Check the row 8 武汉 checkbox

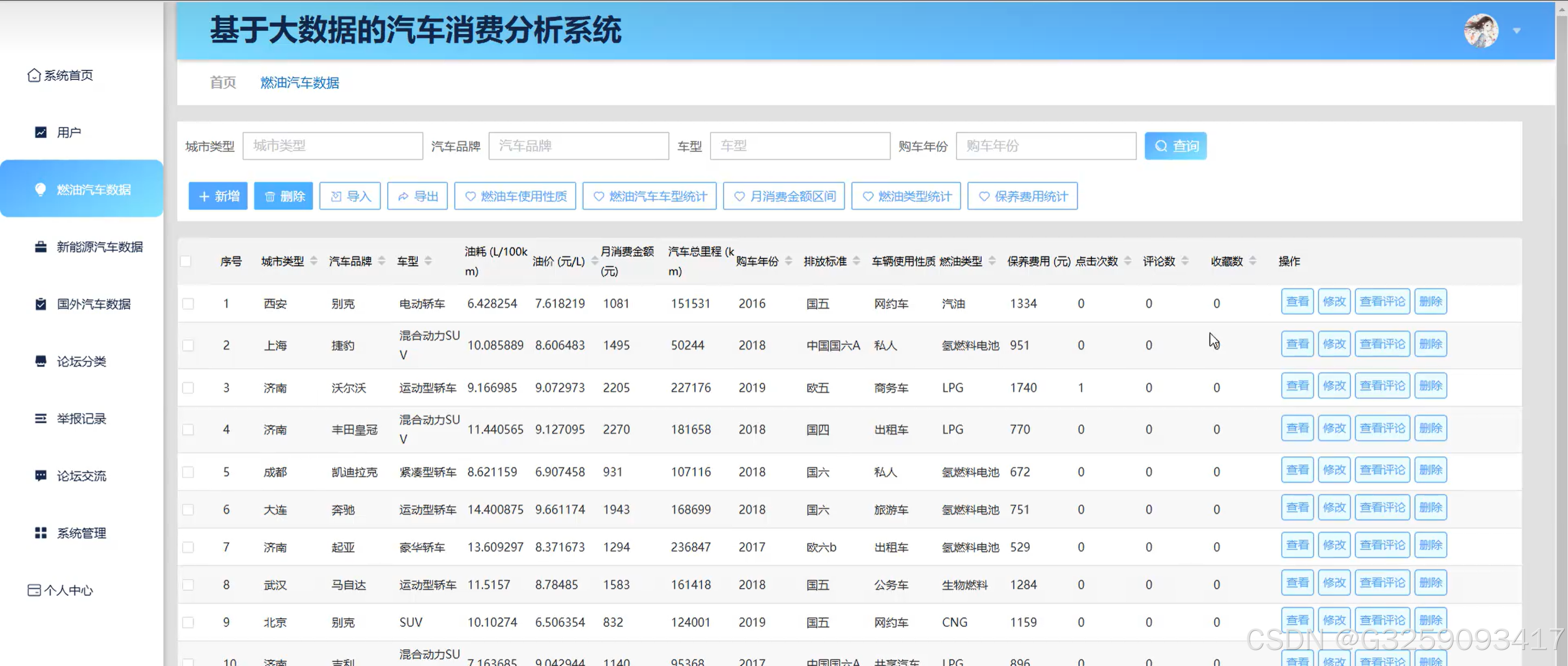pos(188,585)
